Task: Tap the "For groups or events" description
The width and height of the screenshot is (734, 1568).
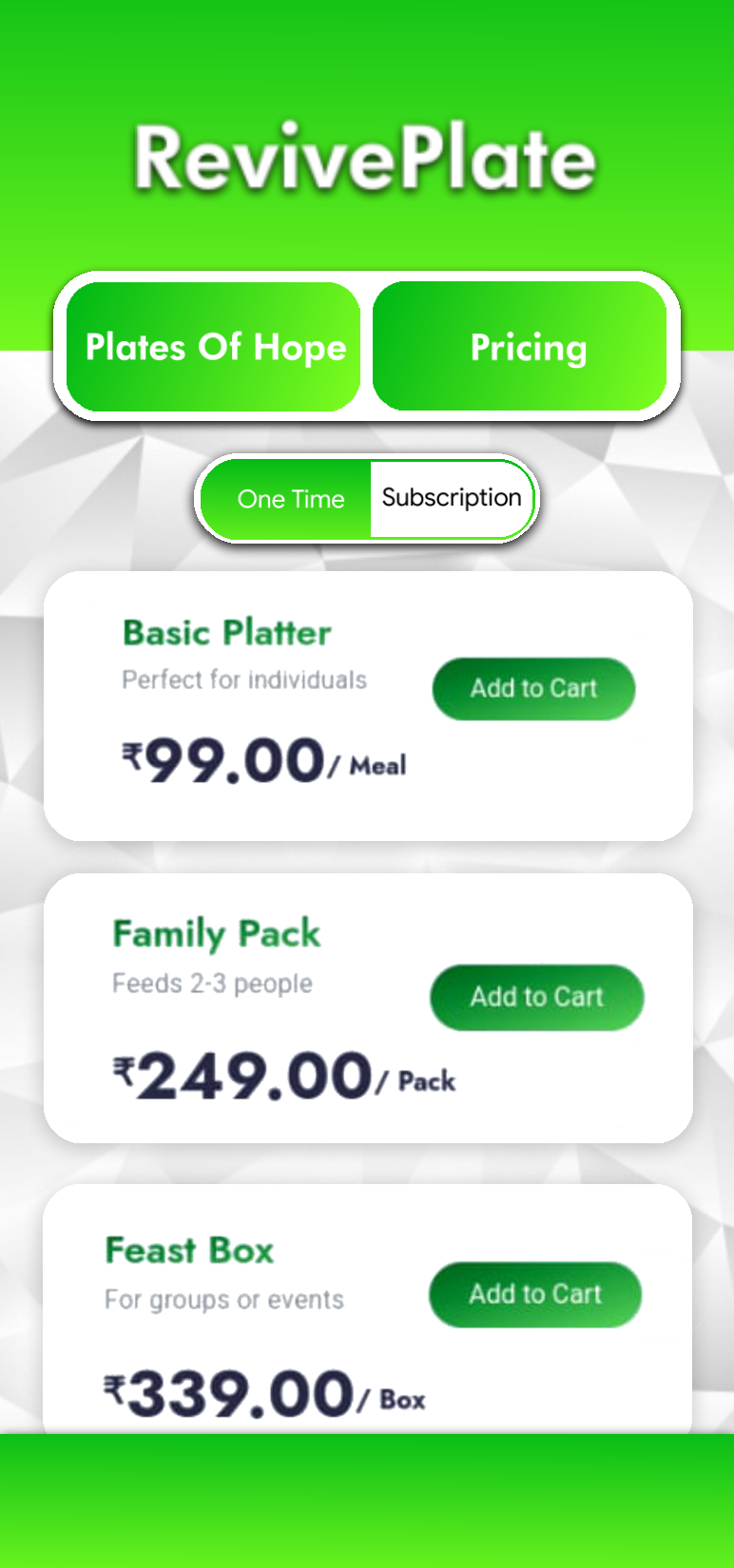Action: click(x=224, y=1300)
